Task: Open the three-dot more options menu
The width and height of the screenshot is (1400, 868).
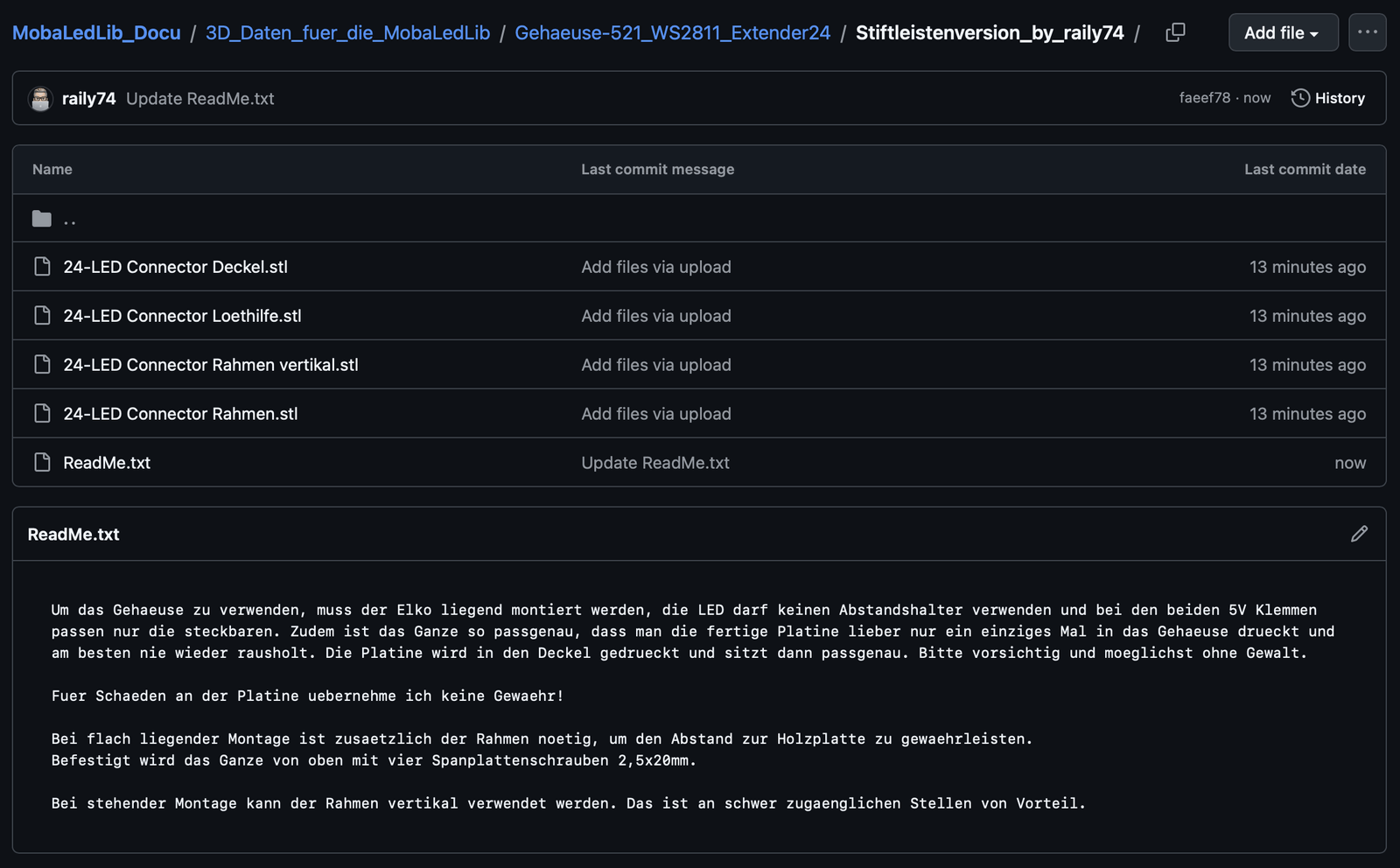Action: (x=1367, y=32)
